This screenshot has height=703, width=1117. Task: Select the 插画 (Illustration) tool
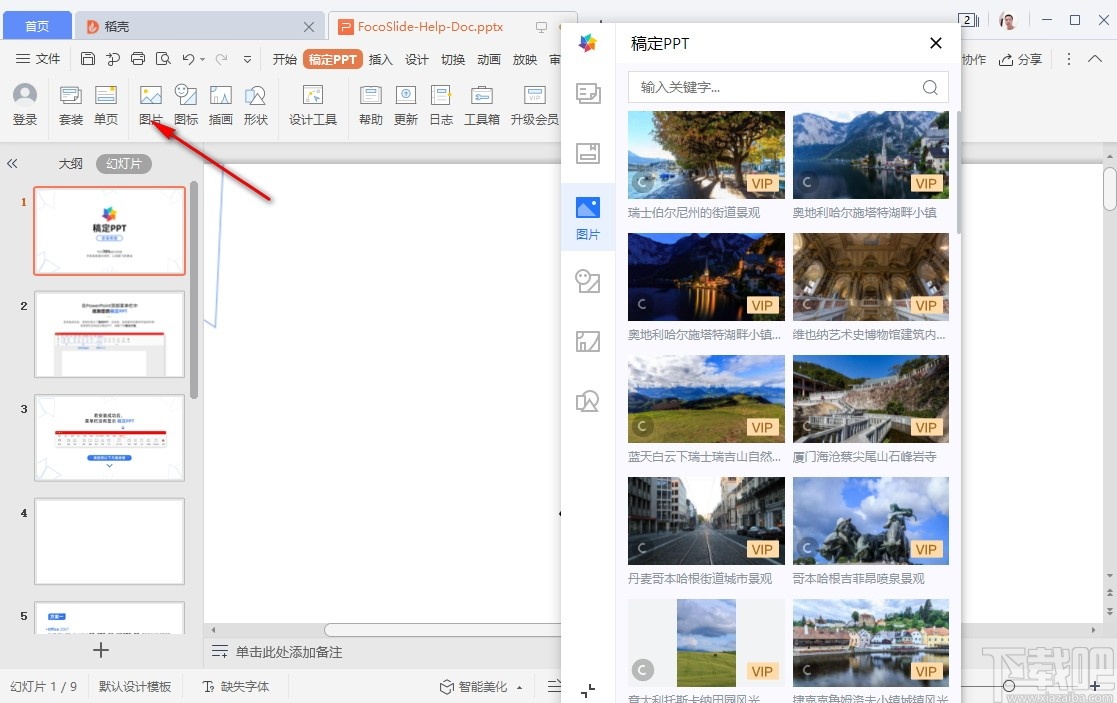(221, 103)
